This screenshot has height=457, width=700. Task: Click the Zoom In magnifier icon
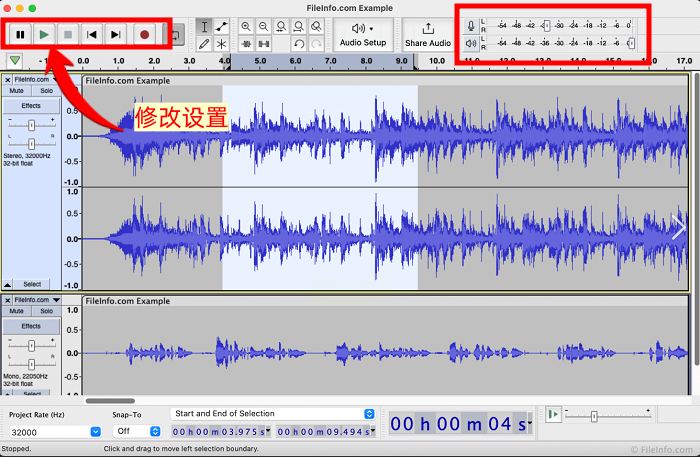pyautogui.click(x=246, y=27)
